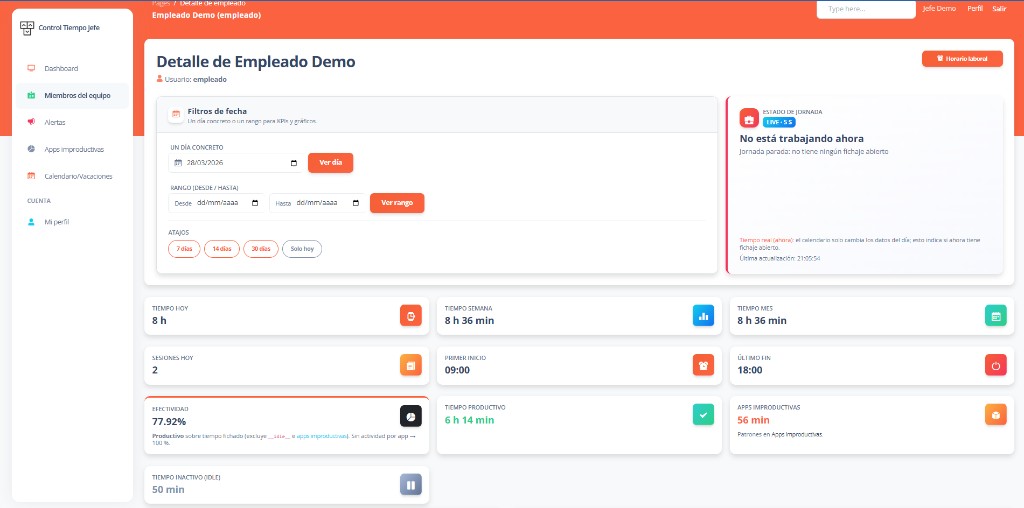
Task: Click the Apps improductivas pie icon
Action: (x=31, y=149)
